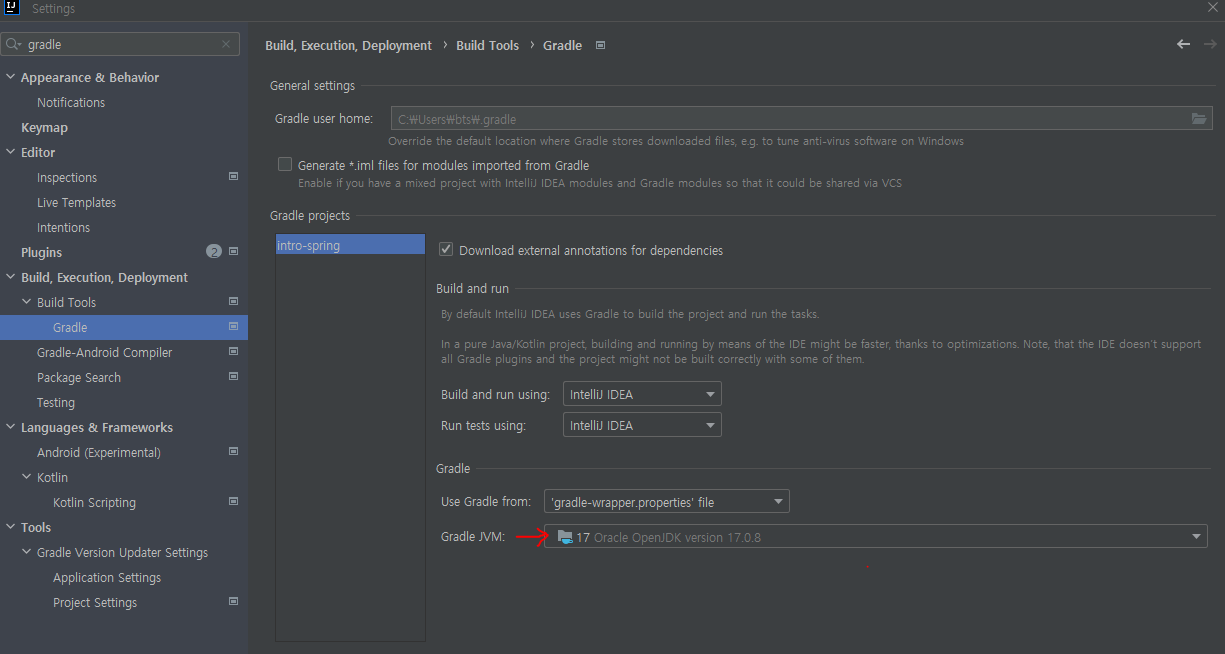The image size is (1225, 654).
Task: Open Gradle-Android Compiler settings
Action: [x=104, y=352]
